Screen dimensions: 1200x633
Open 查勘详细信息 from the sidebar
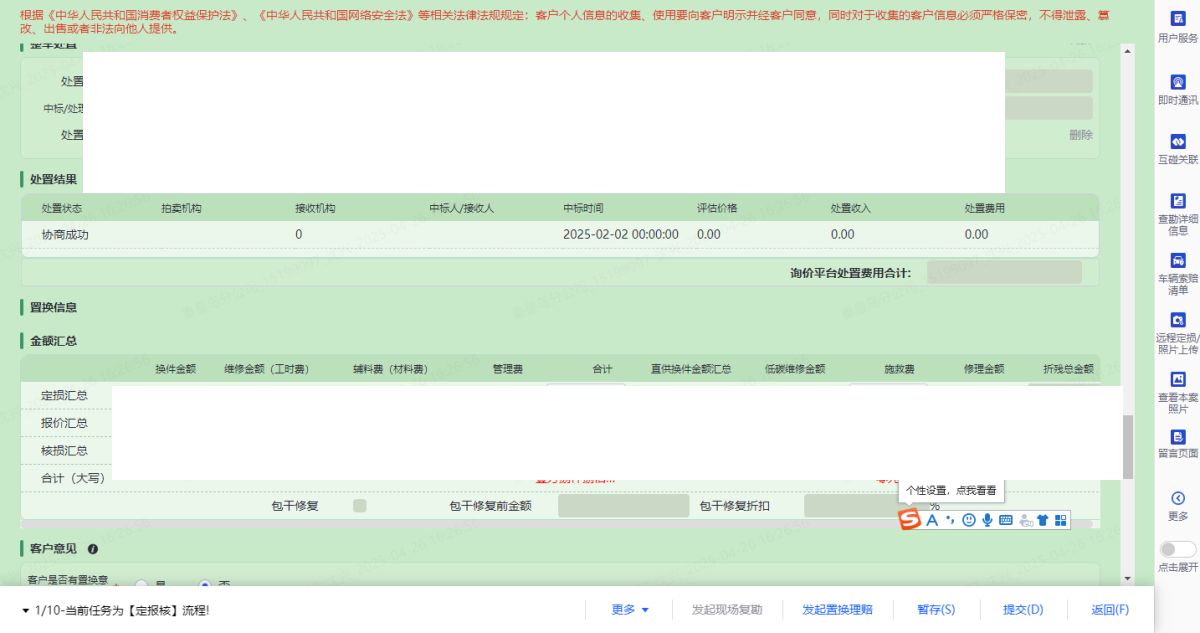tap(1177, 201)
